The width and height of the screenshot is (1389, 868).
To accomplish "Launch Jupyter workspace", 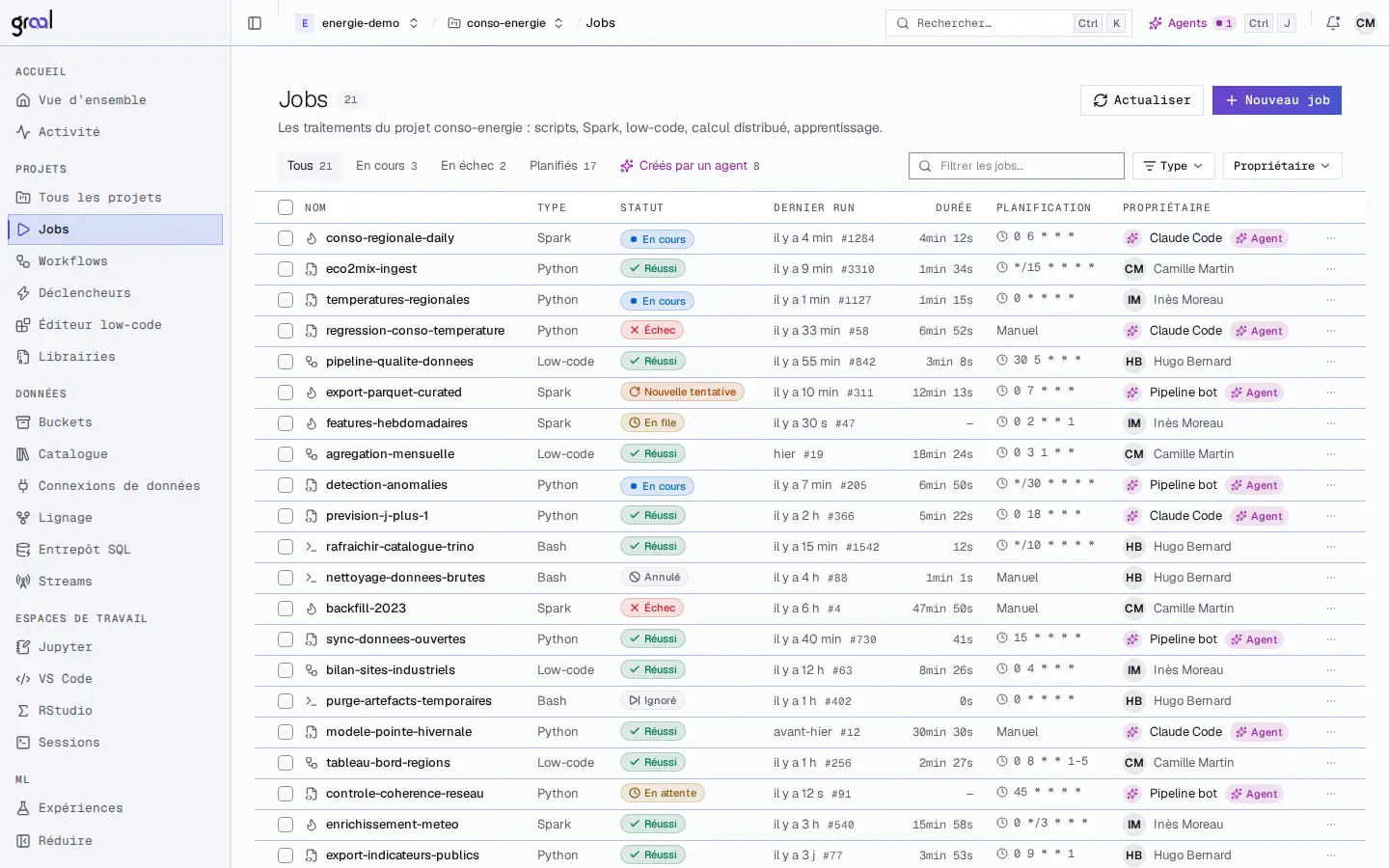I will [x=116, y=647].
